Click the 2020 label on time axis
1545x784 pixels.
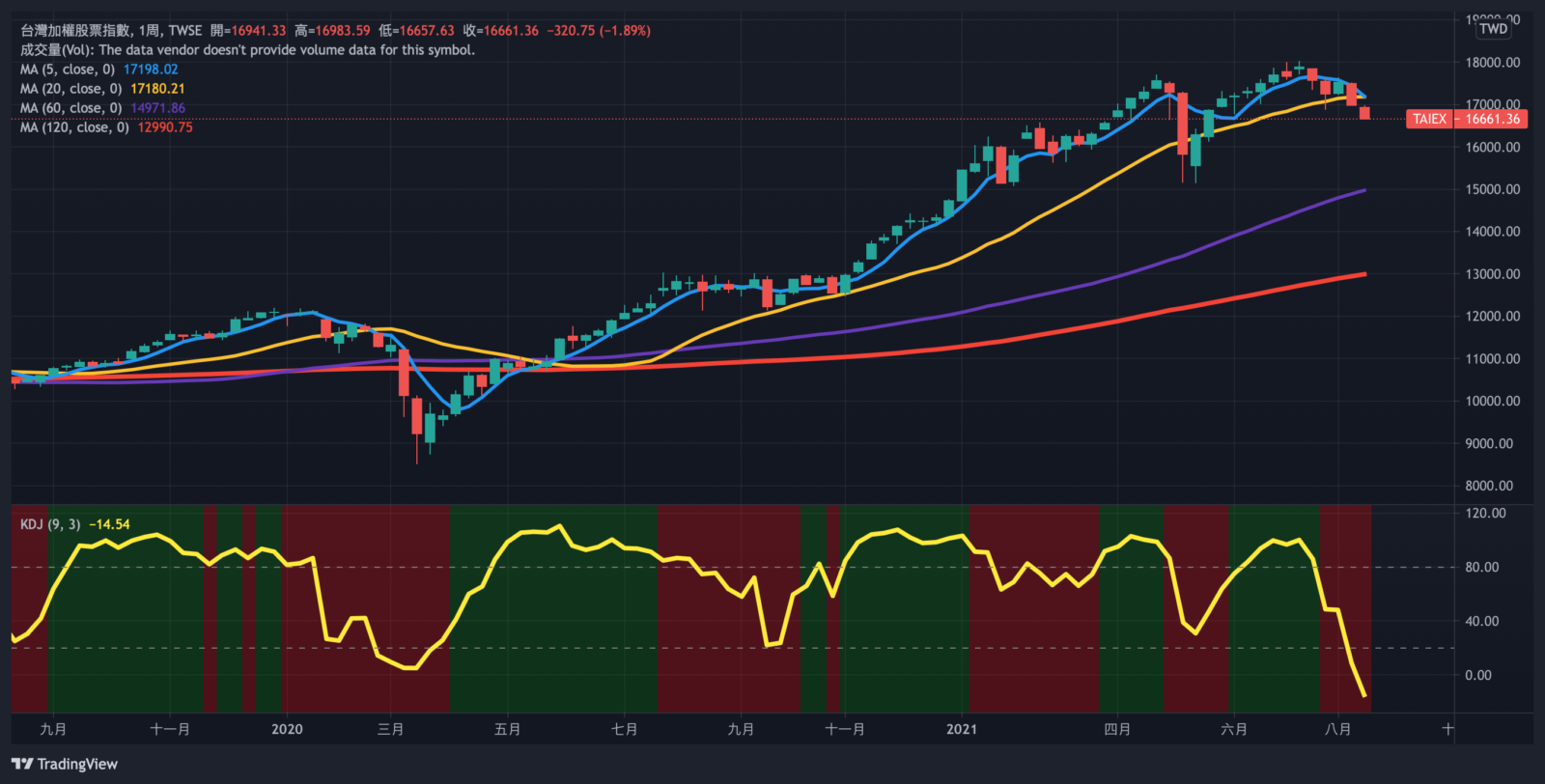coord(287,729)
